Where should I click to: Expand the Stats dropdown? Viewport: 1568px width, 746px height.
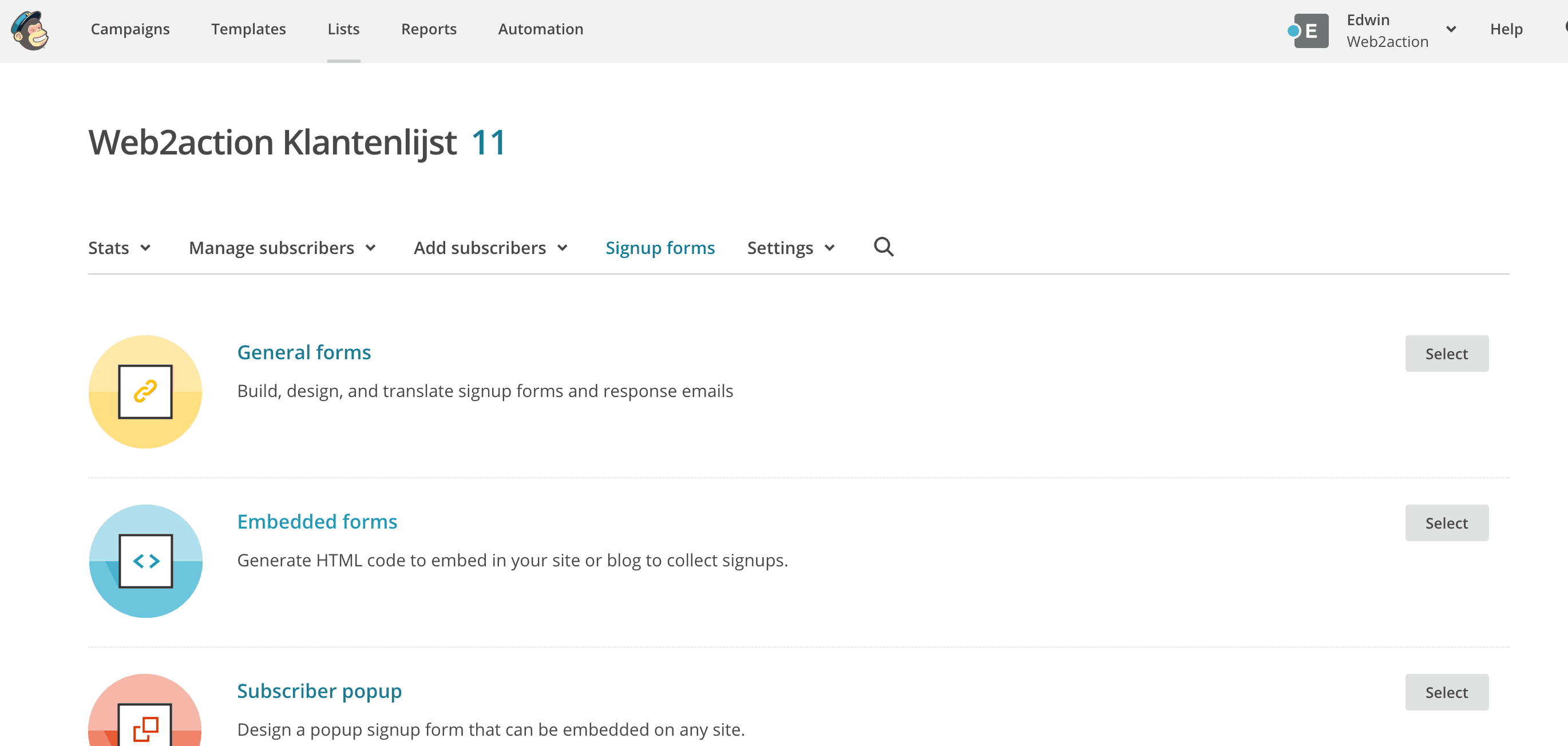120,248
